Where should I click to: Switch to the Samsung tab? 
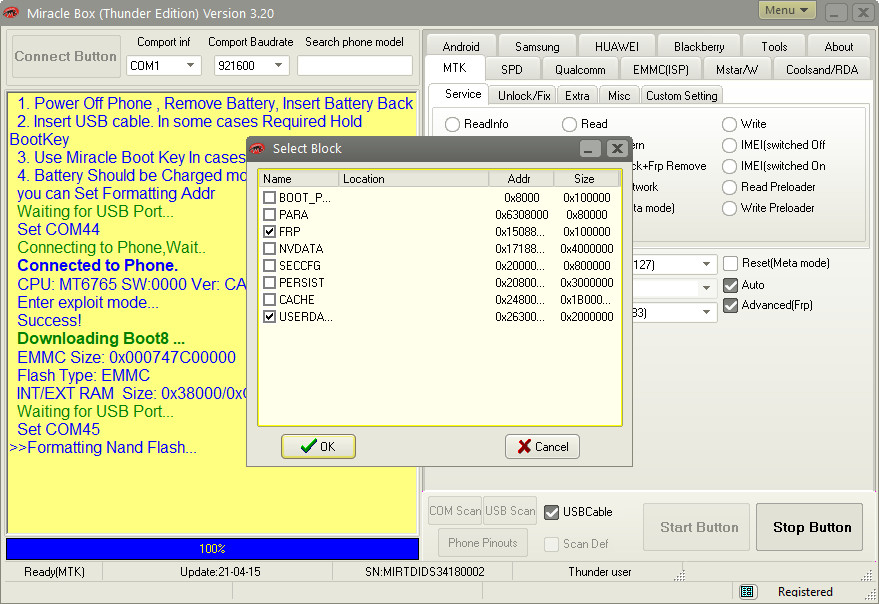537,47
